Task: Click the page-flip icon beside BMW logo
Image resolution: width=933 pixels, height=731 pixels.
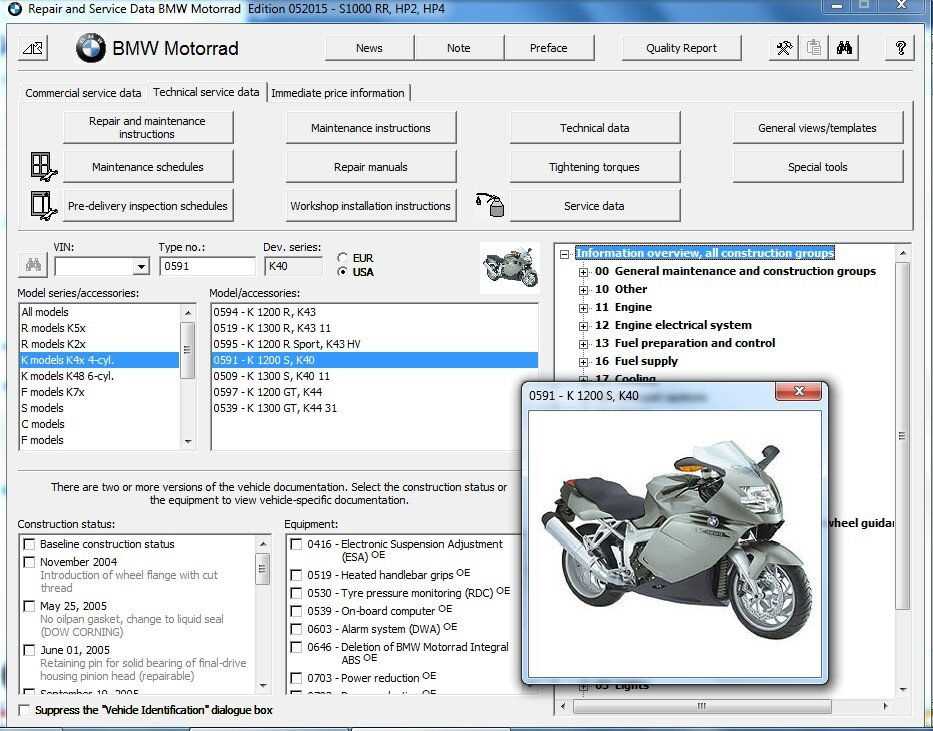Action: point(33,48)
